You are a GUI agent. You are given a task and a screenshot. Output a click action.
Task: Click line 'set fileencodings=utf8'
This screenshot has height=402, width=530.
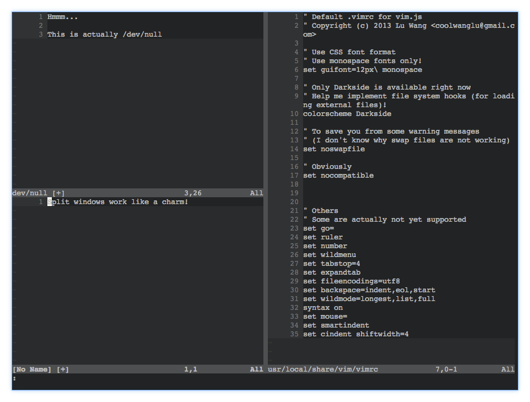[352, 281]
